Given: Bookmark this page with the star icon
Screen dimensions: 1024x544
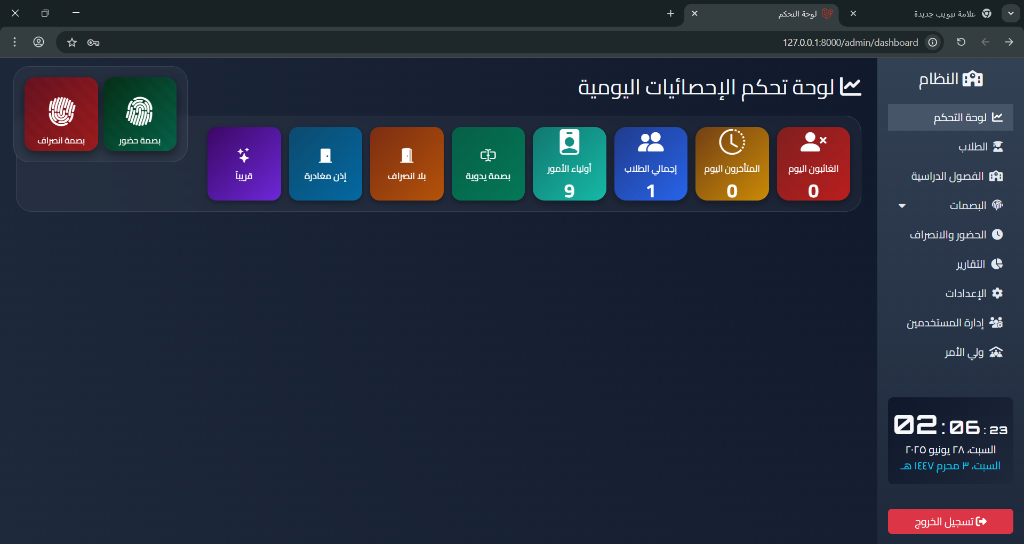Looking at the screenshot, I should click(72, 42).
